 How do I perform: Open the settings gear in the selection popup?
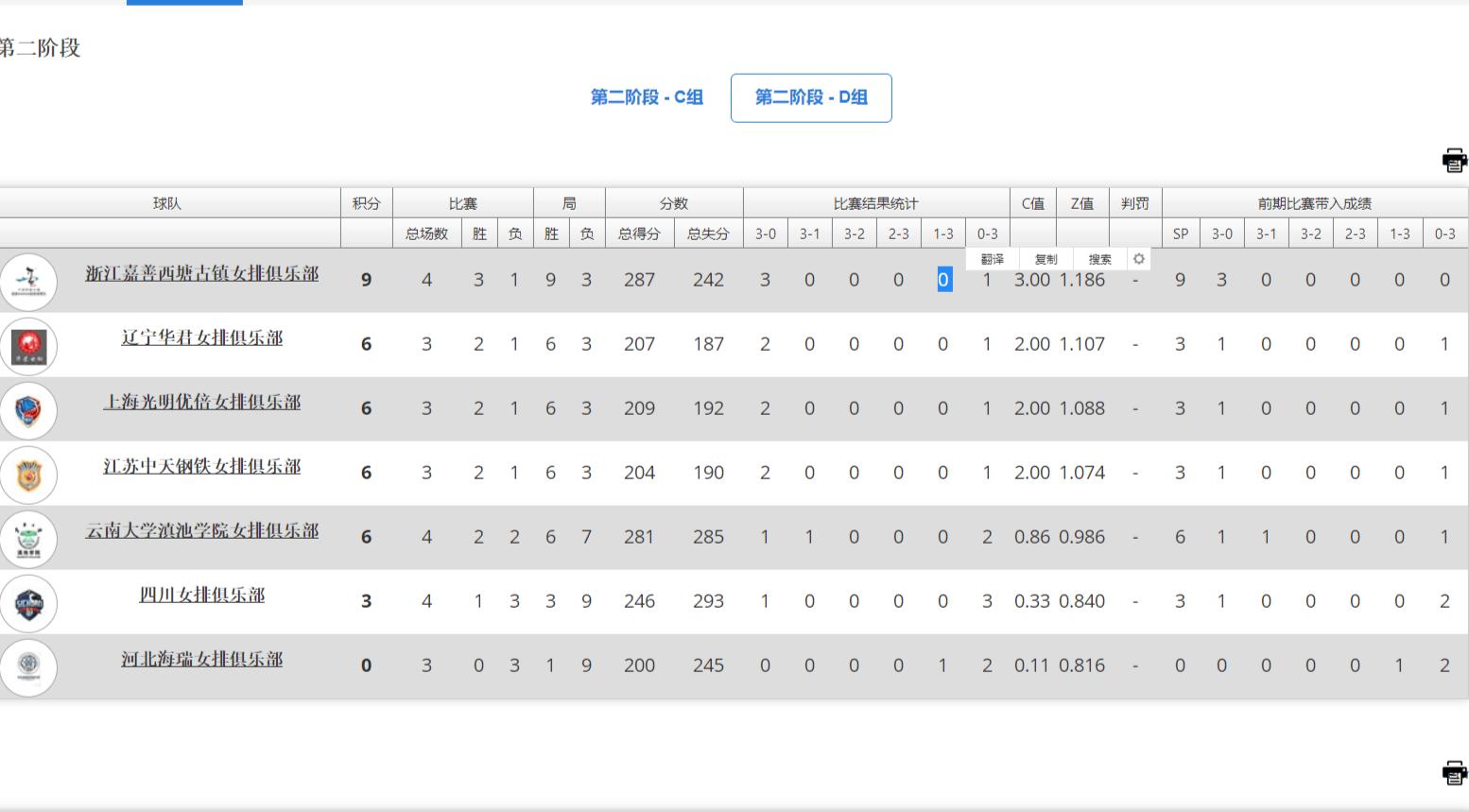[x=1139, y=259]
